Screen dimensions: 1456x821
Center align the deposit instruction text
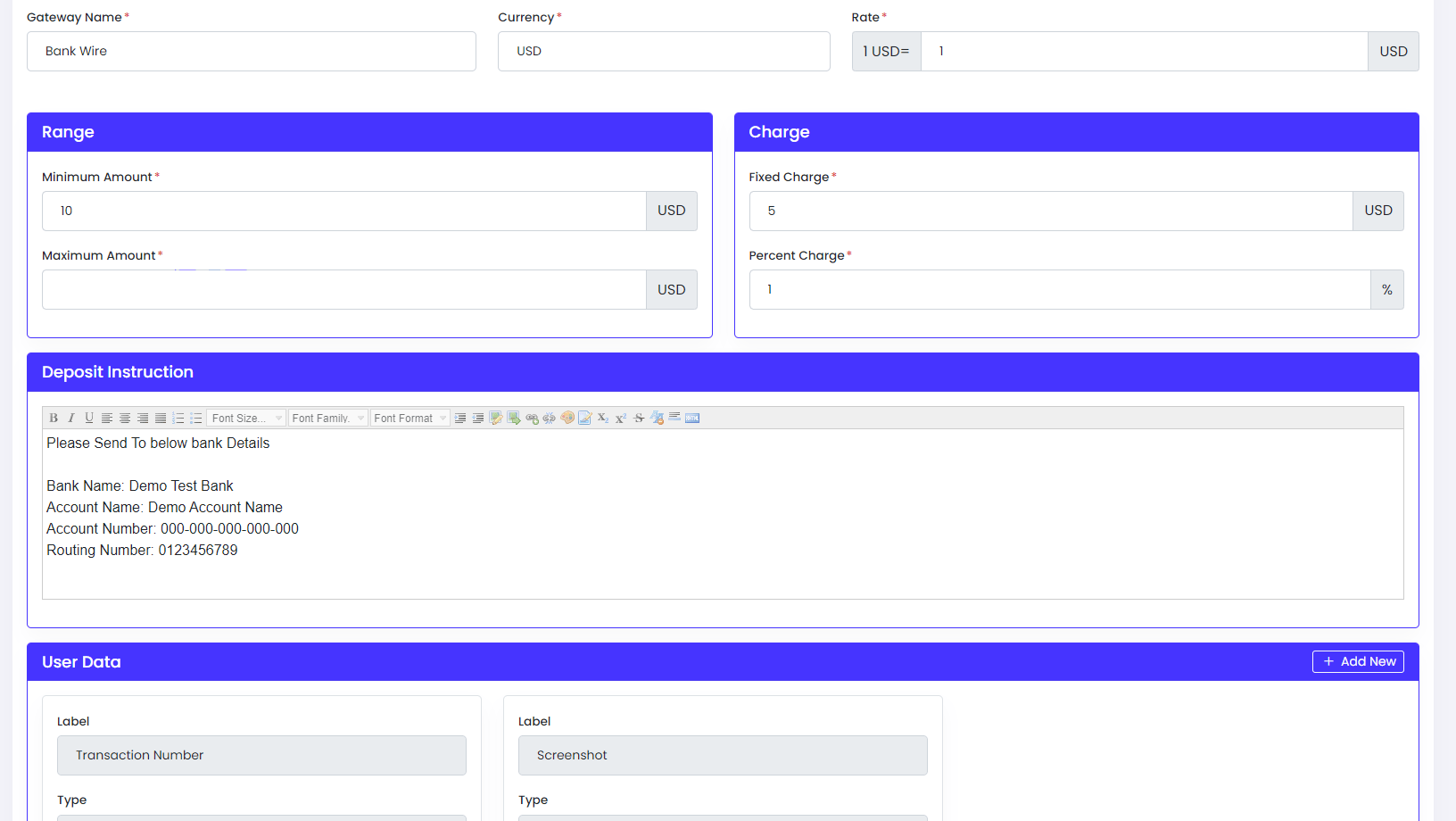(x=125, y=418)
